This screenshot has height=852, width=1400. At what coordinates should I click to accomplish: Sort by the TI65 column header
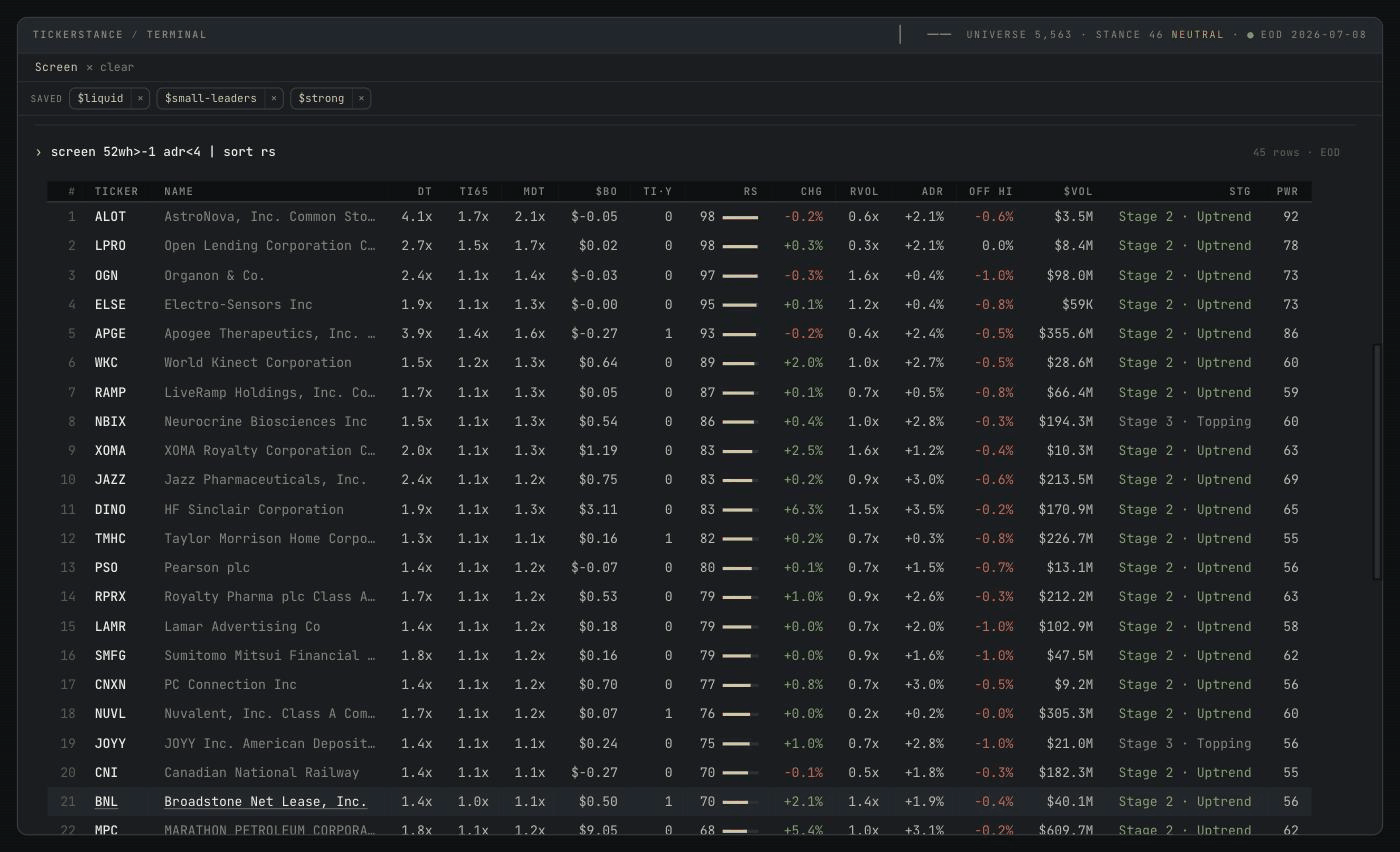pyautogui.click(x=474, y=191)
